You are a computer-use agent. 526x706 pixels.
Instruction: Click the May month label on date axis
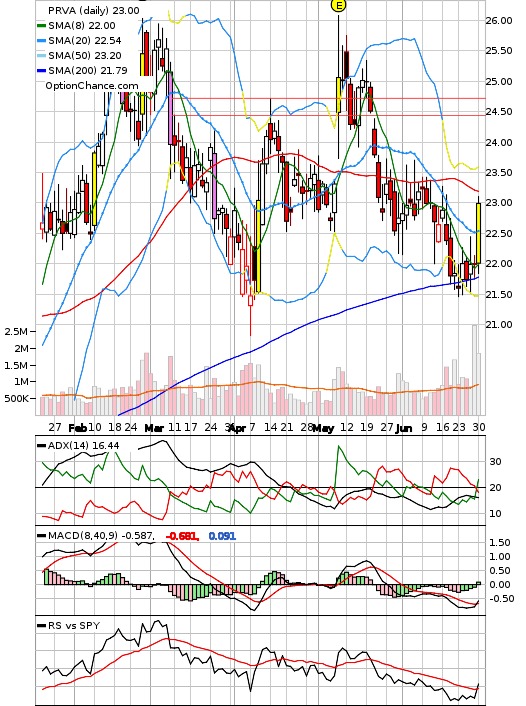click(x=323, y=428)
